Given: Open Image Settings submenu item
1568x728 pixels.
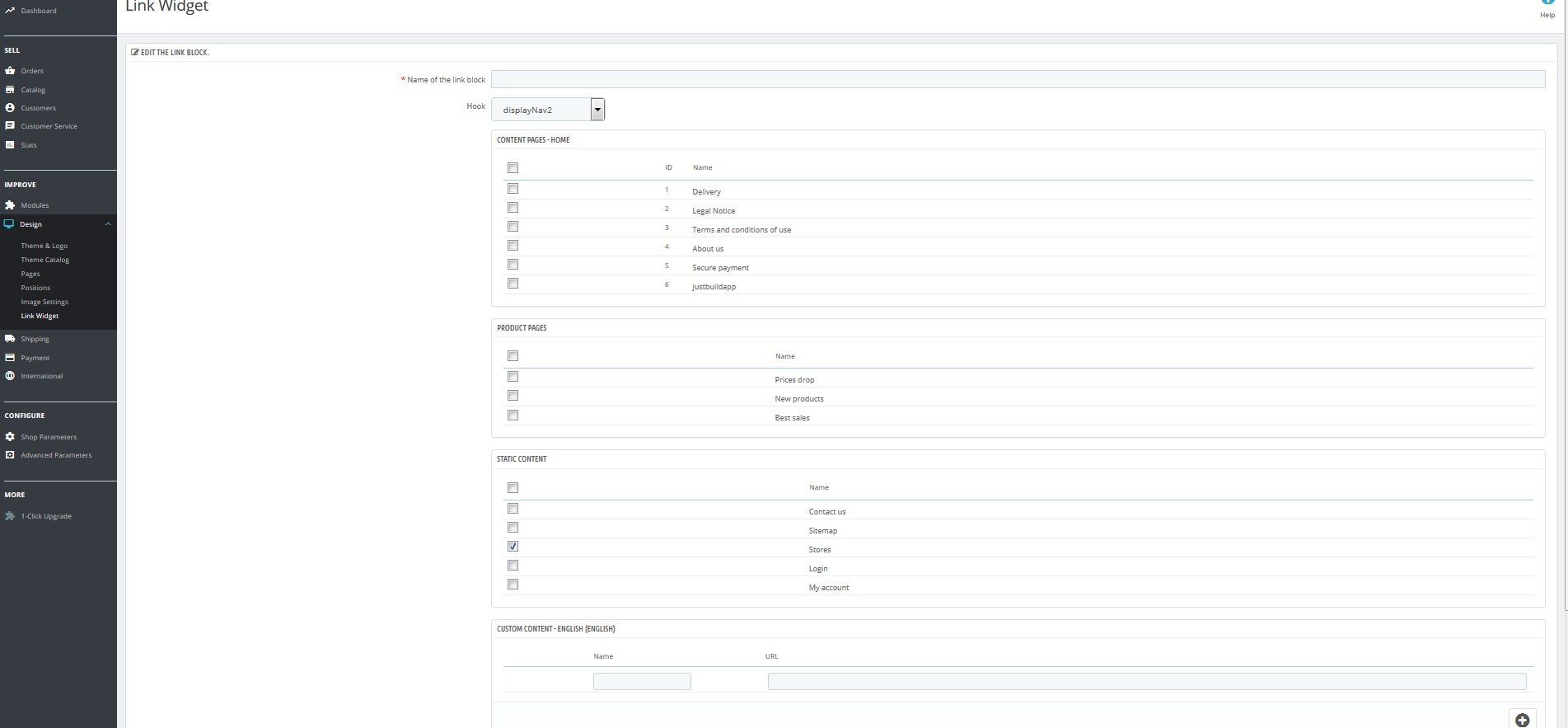Looking at the screenshot, I should [44, 302].
